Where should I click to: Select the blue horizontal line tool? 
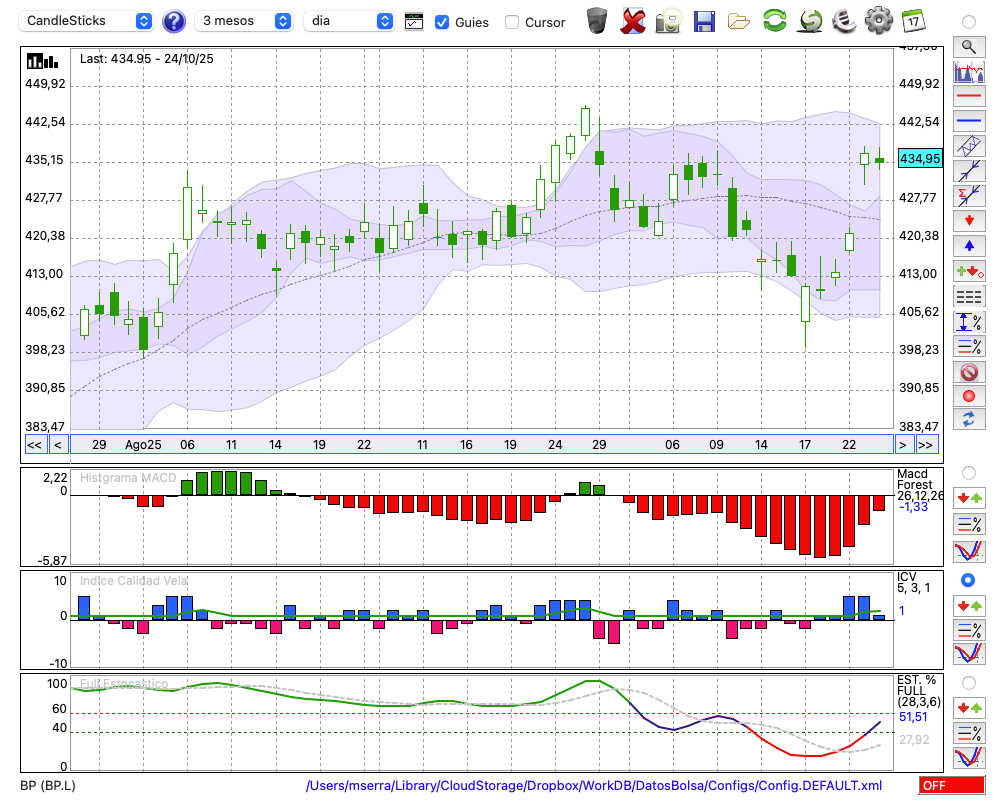pyautogui.click(x=968, y=121)
